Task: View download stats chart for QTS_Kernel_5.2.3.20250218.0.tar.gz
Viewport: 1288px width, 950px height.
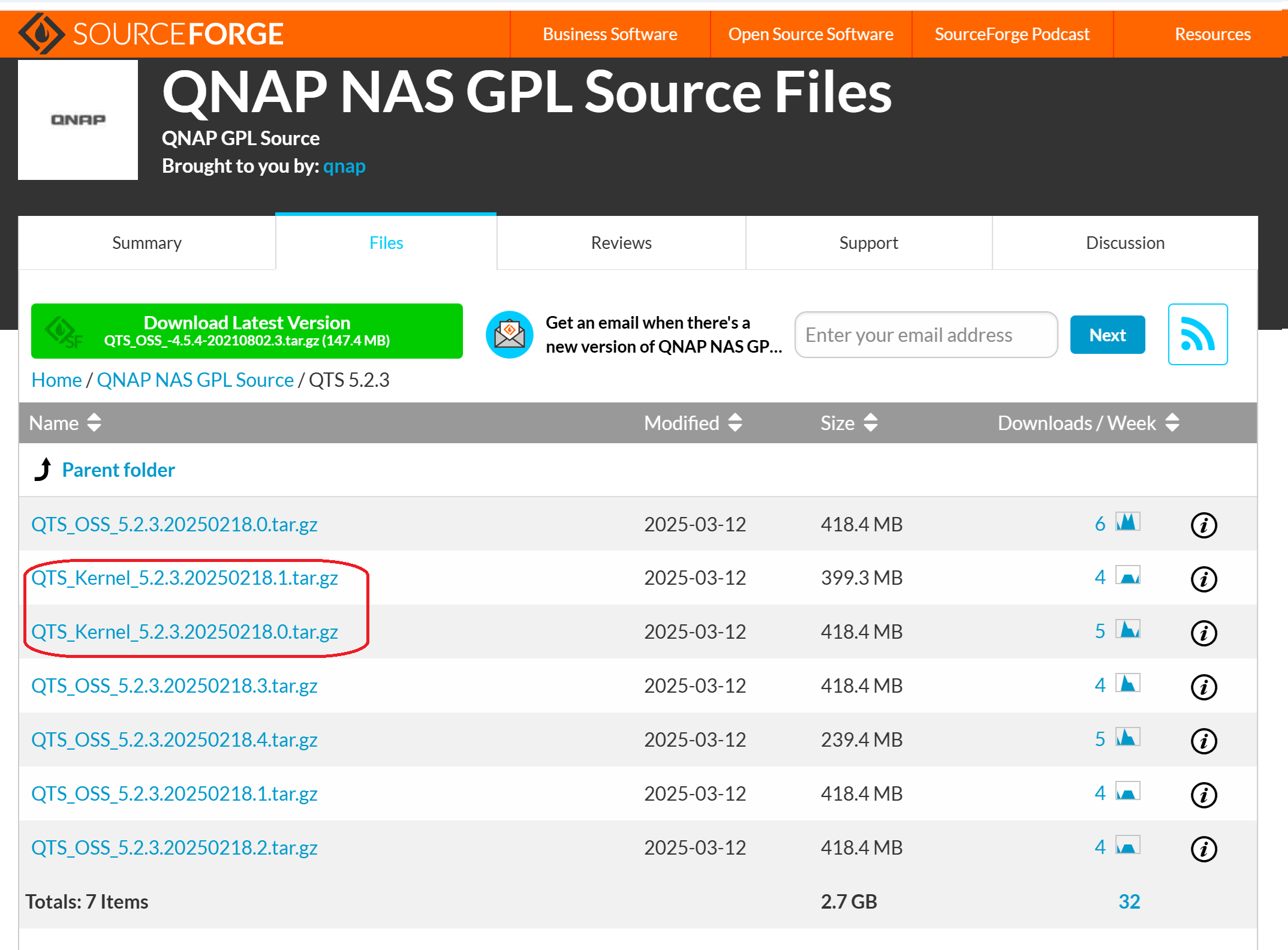Action: (x=1127, y=630)
